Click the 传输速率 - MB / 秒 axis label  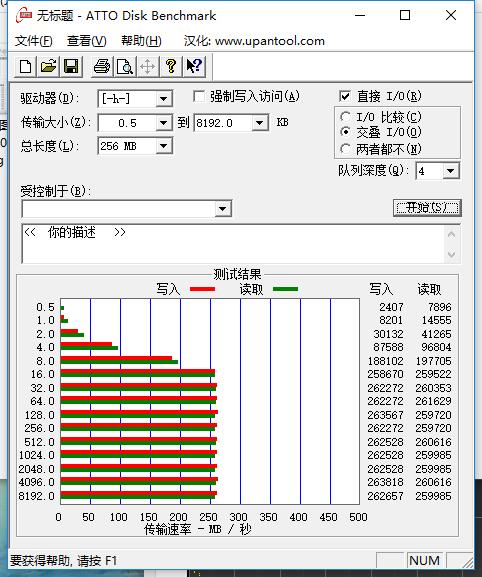click(197, 529)
